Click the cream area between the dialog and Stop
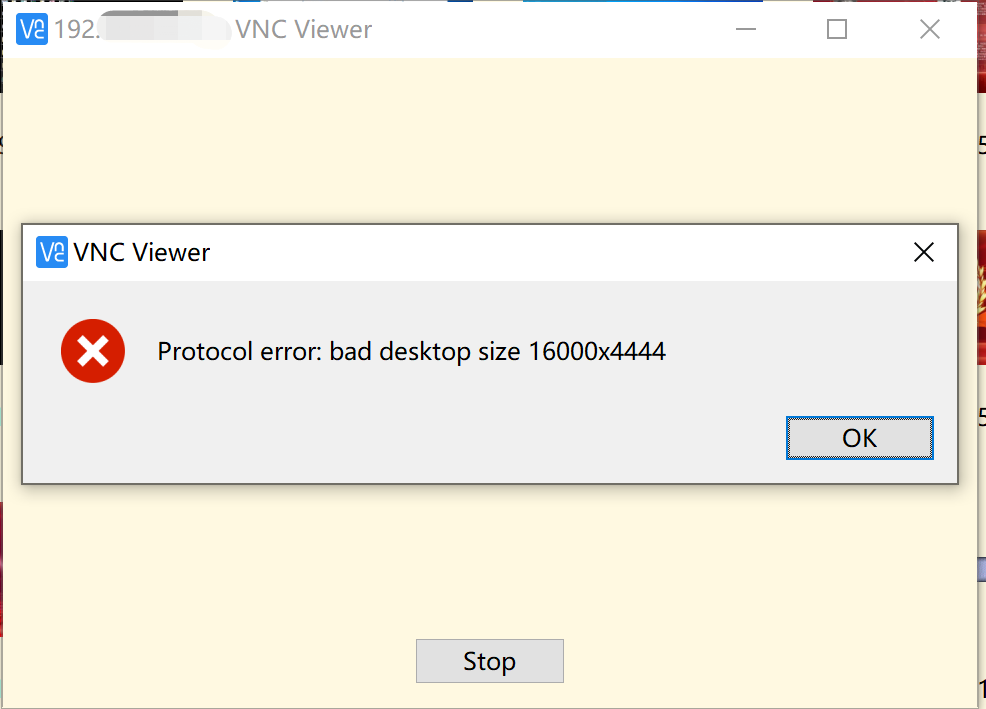The width and height of the screenshot is (986, 709). pos(490,560)
